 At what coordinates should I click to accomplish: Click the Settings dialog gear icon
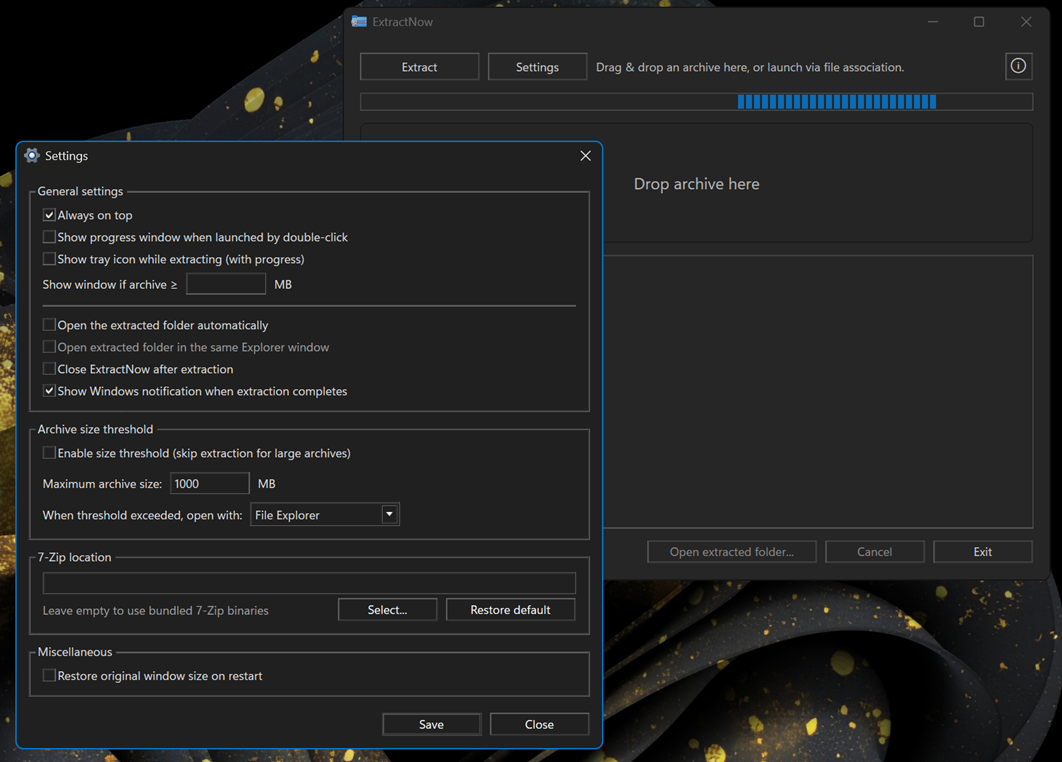click(x=32, y=155)
